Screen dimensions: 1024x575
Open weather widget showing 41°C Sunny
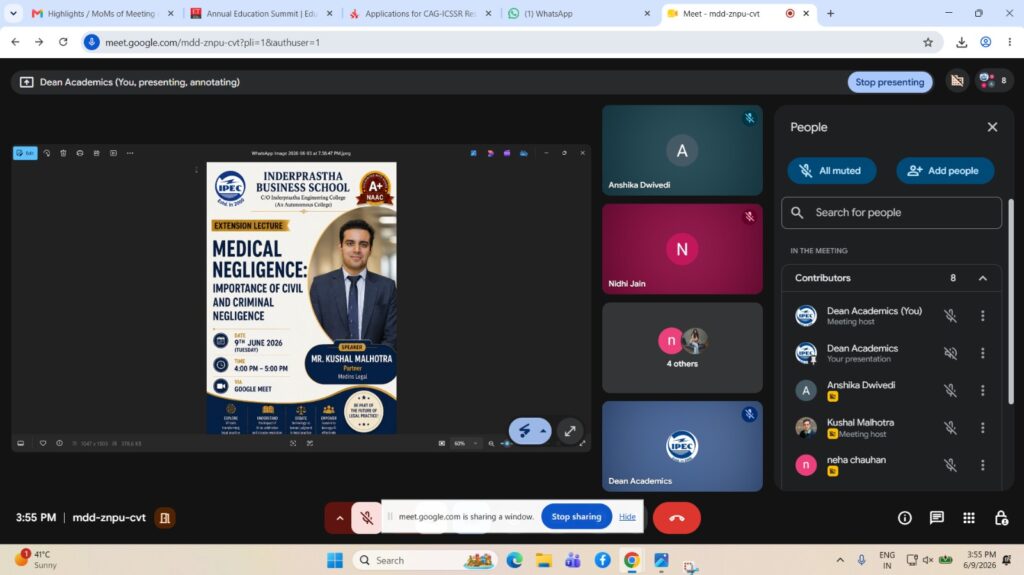[x=37, y=559]
